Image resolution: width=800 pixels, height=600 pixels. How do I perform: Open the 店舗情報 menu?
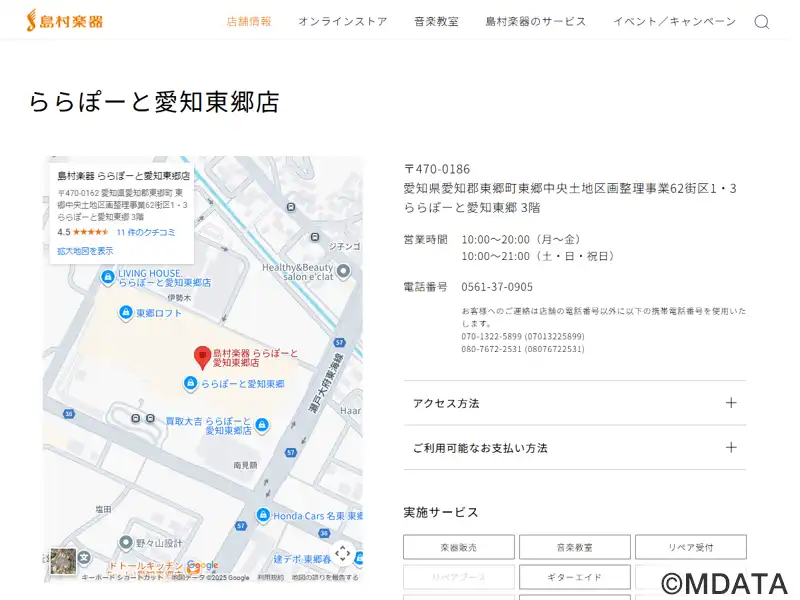point(249,22)
